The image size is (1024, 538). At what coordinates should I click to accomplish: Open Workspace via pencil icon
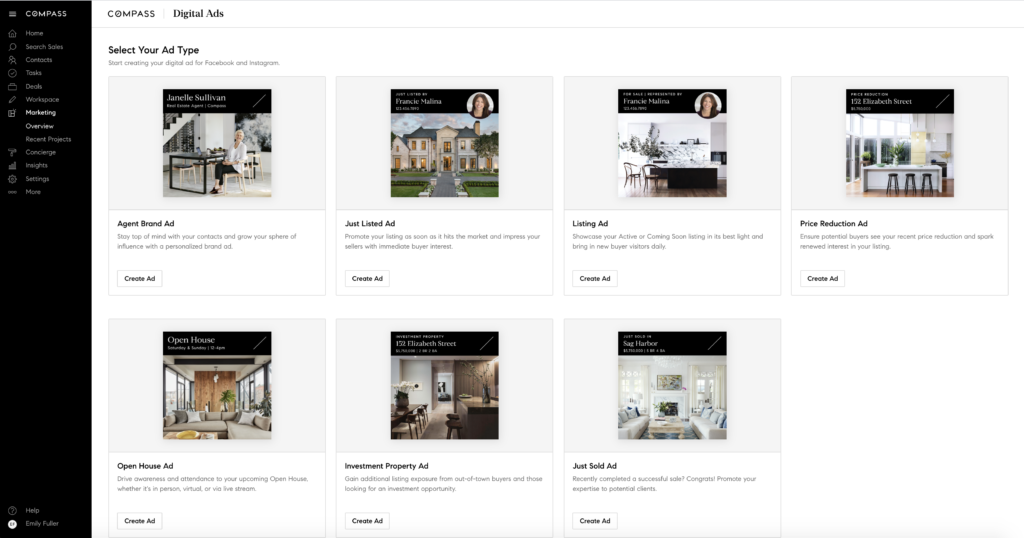click(x=12, y=100)
